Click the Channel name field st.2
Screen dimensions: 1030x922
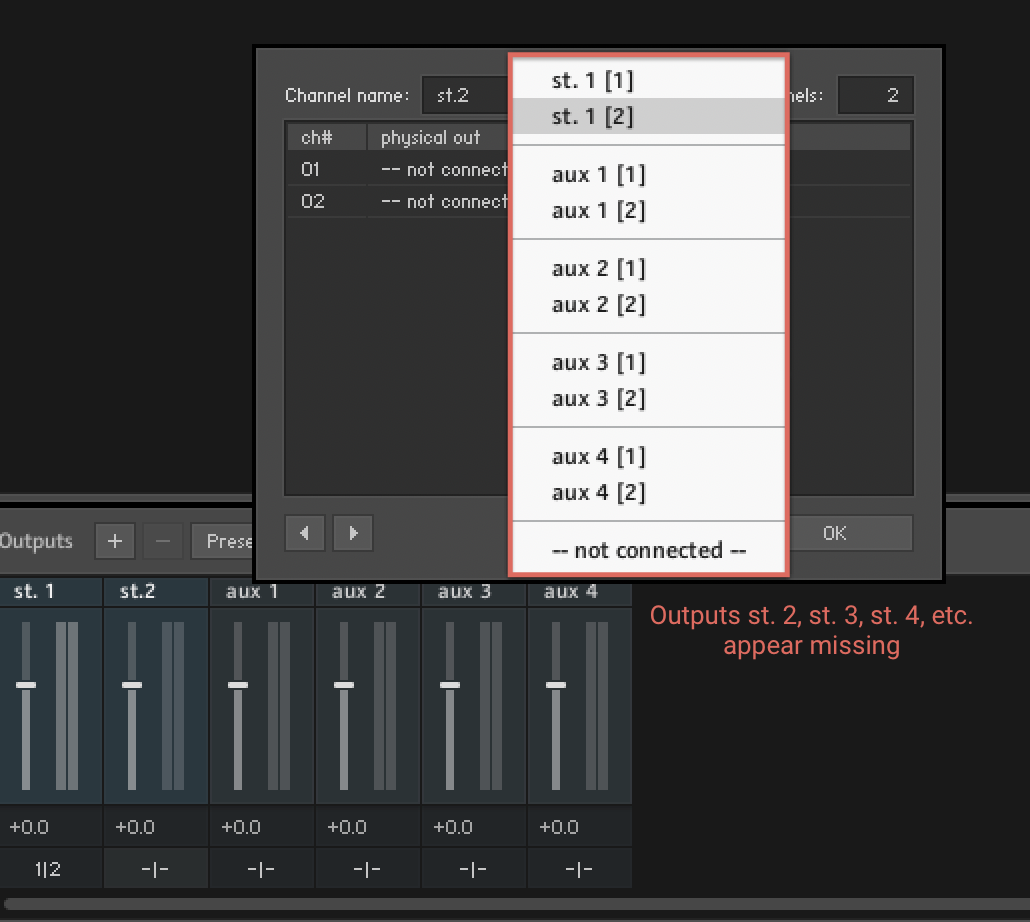click(465, 96)
